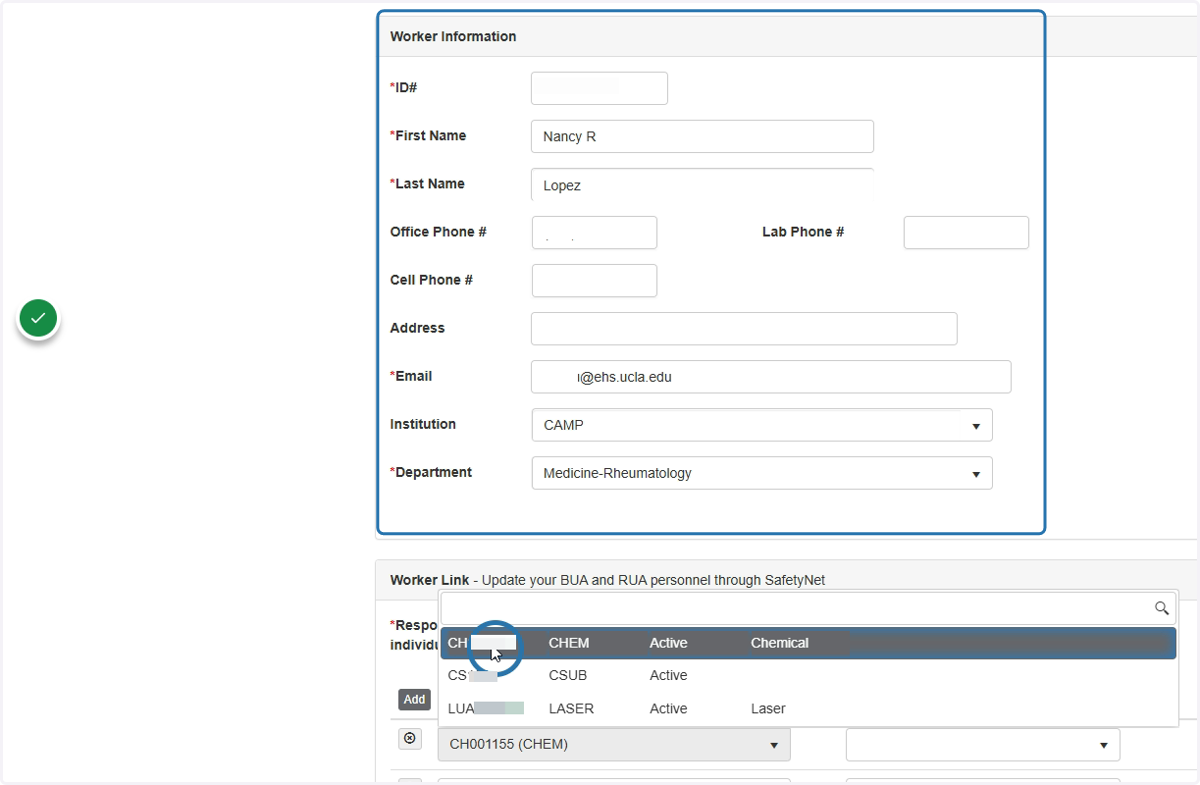Edit the Email field
Screen dimensions: 1200x785
771,377
